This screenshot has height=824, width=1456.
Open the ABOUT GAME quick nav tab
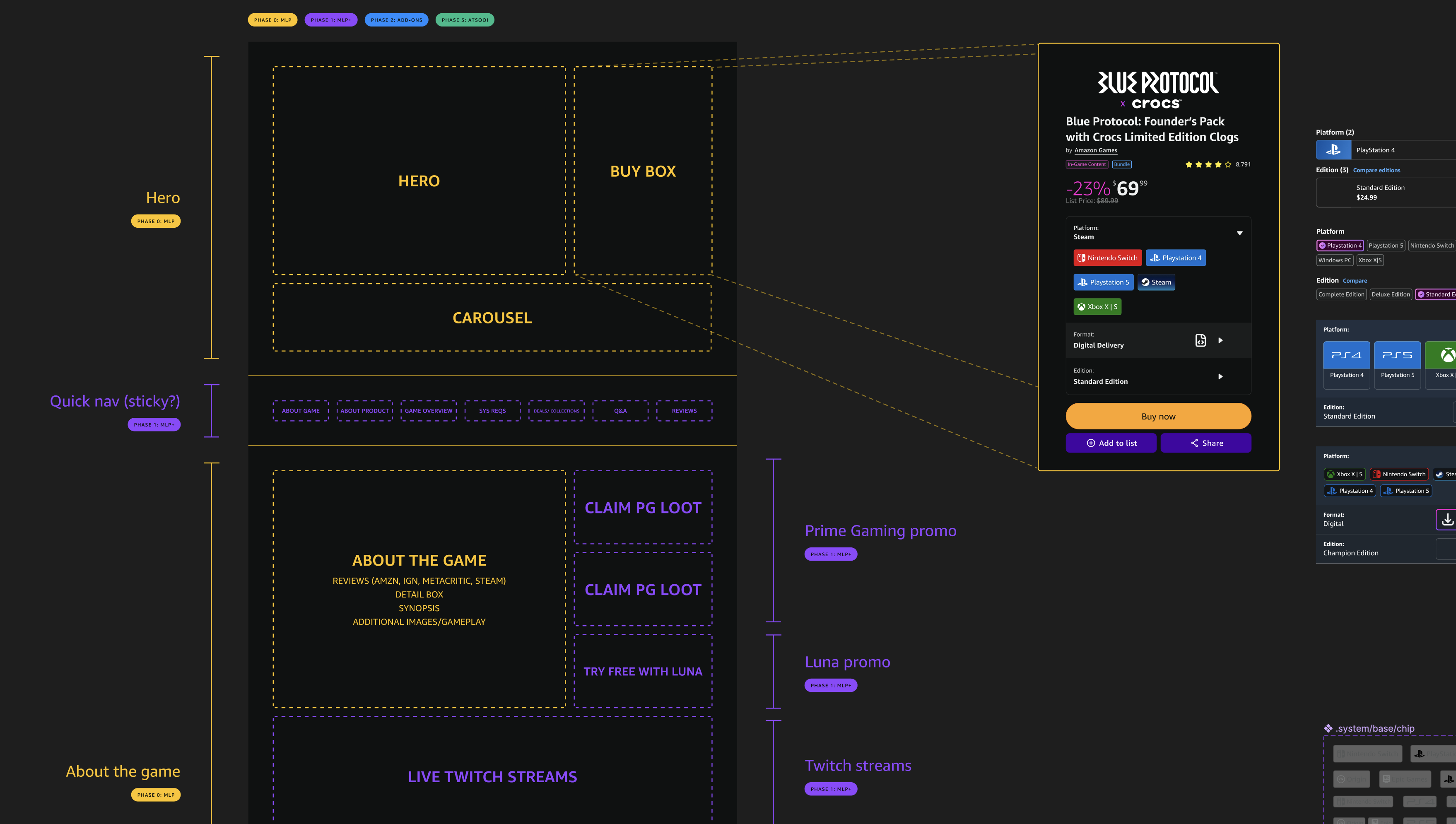(x=301, y=411)
